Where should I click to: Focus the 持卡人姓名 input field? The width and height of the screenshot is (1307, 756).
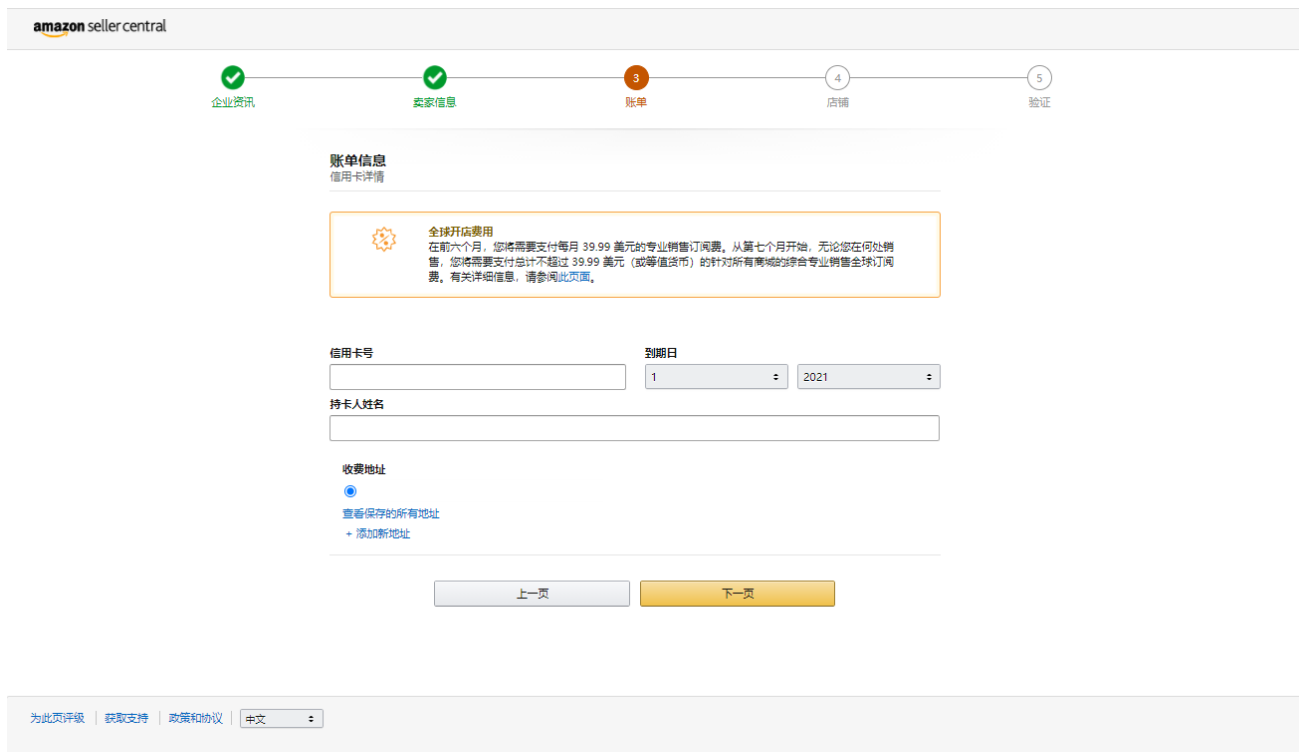634,428
